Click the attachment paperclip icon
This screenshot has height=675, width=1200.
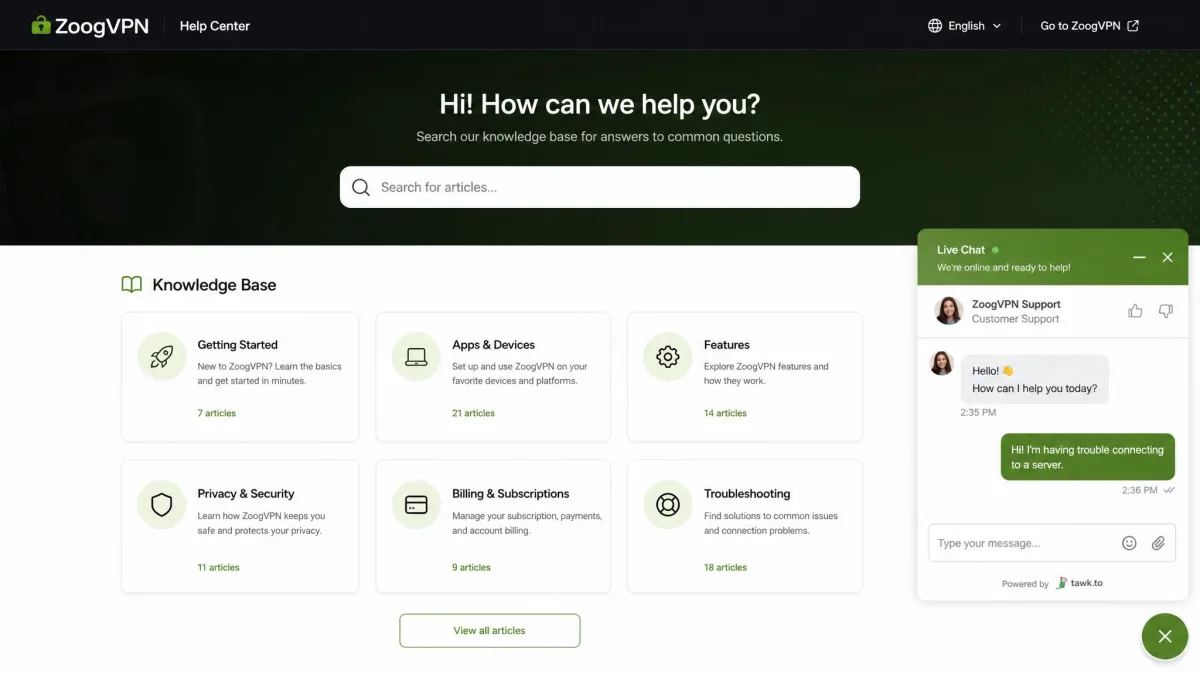point(1158,543)
